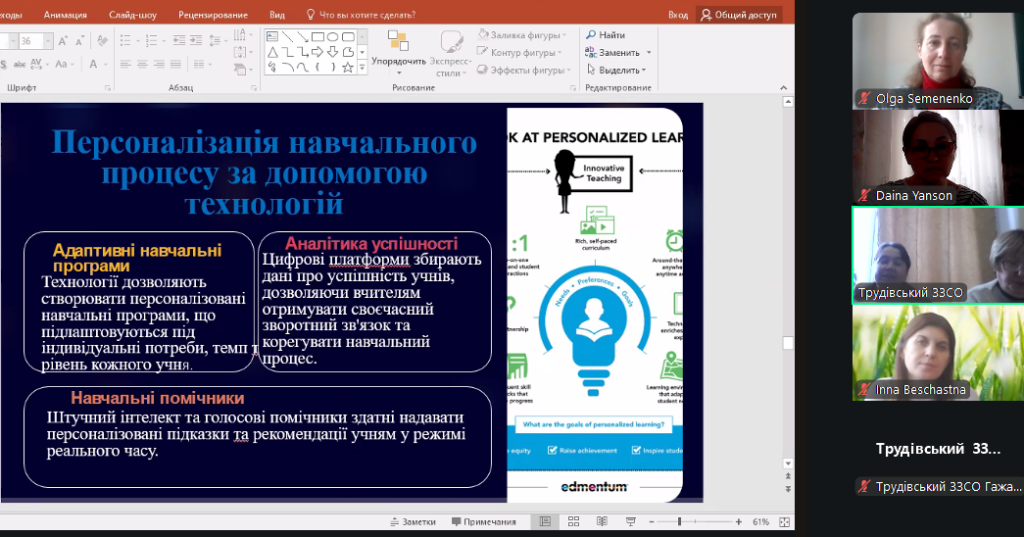This screenshot has height=537, width=1024.
Task: Click the Find (Найти) magnifier icon
Action: coord(589,36)
